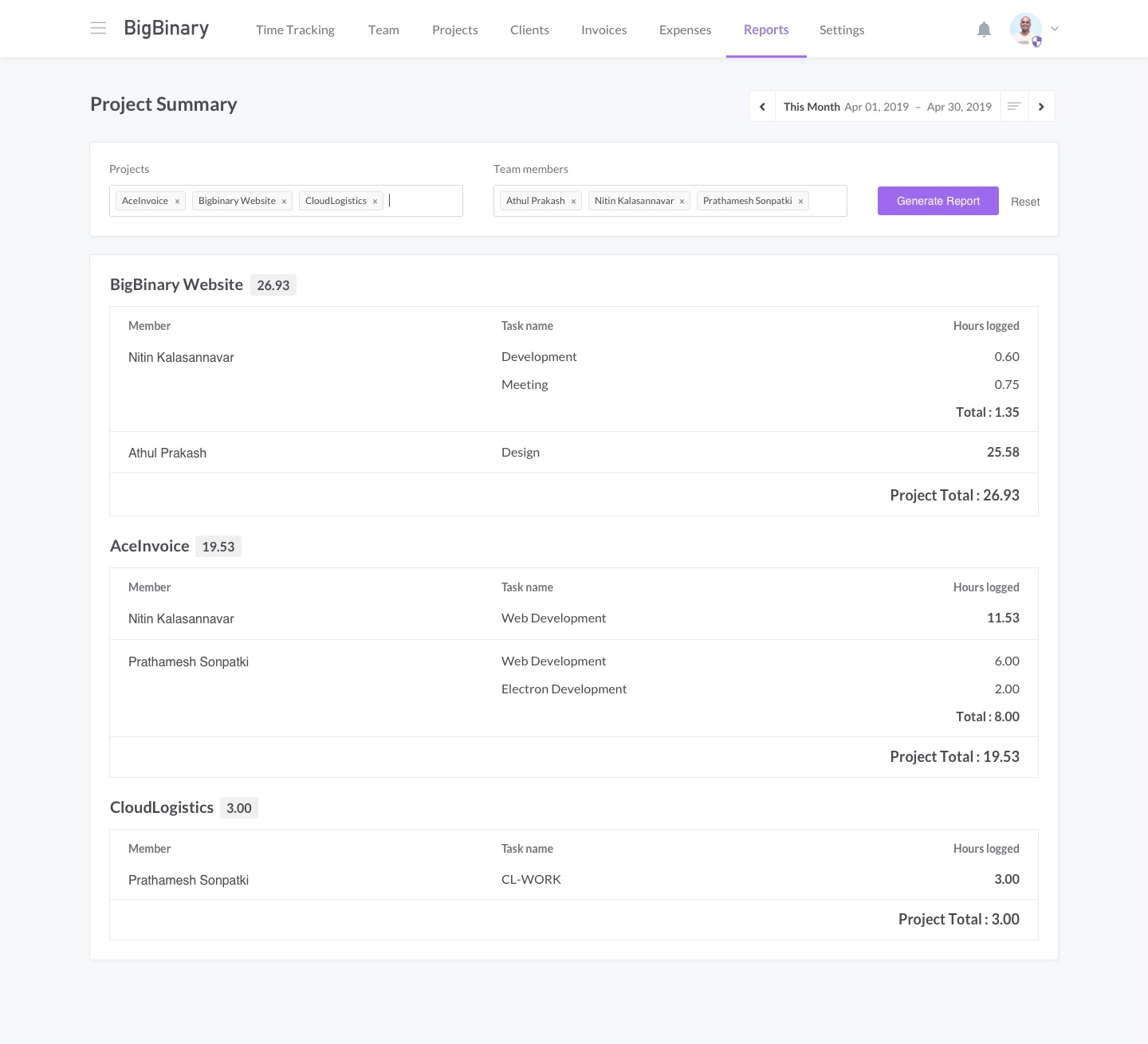Click the 6.00 hours value

tap(1007, 661)
